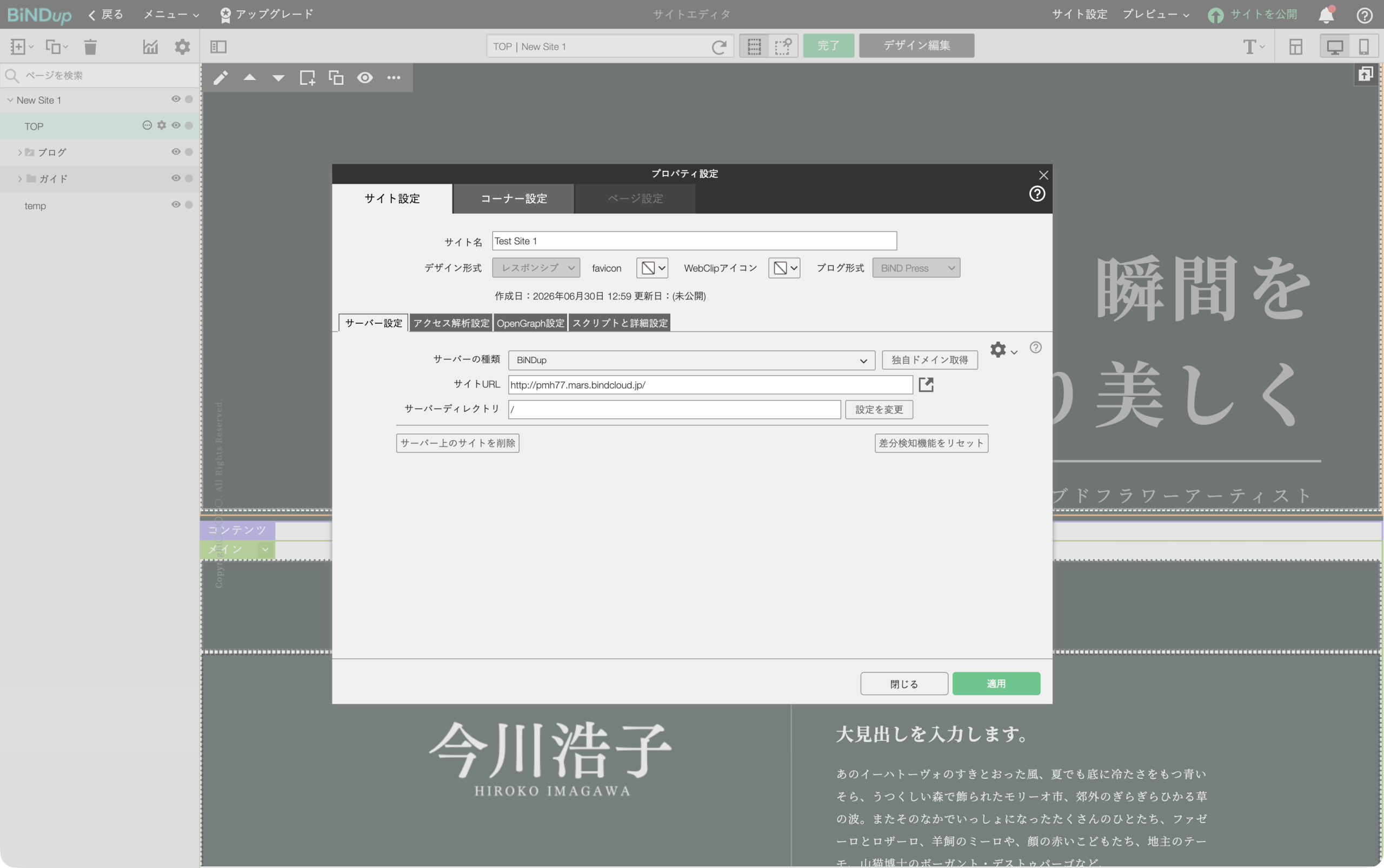Image resolution: width=1384 pixels, height=868 pixels.
Task: Expand the ブログ folder
Action: (19, 153)
